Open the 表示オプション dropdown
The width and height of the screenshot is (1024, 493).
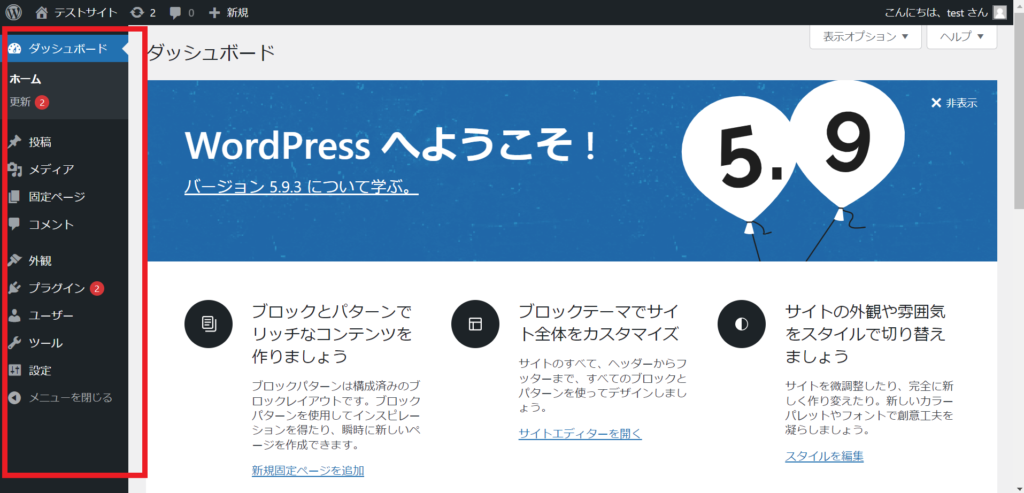point(865,37)
